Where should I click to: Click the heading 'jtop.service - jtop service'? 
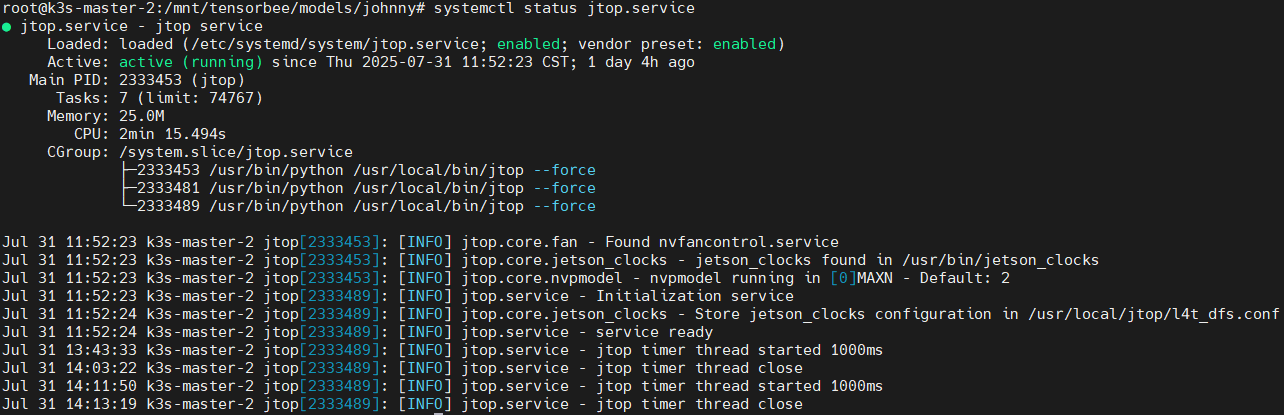pos(142,26)
